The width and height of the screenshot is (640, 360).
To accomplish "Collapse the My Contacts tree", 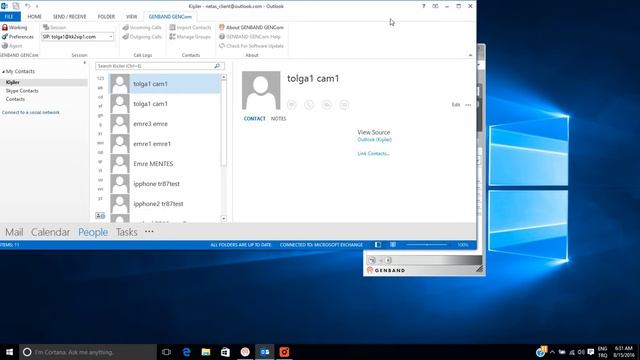I will tap(3, 71).
